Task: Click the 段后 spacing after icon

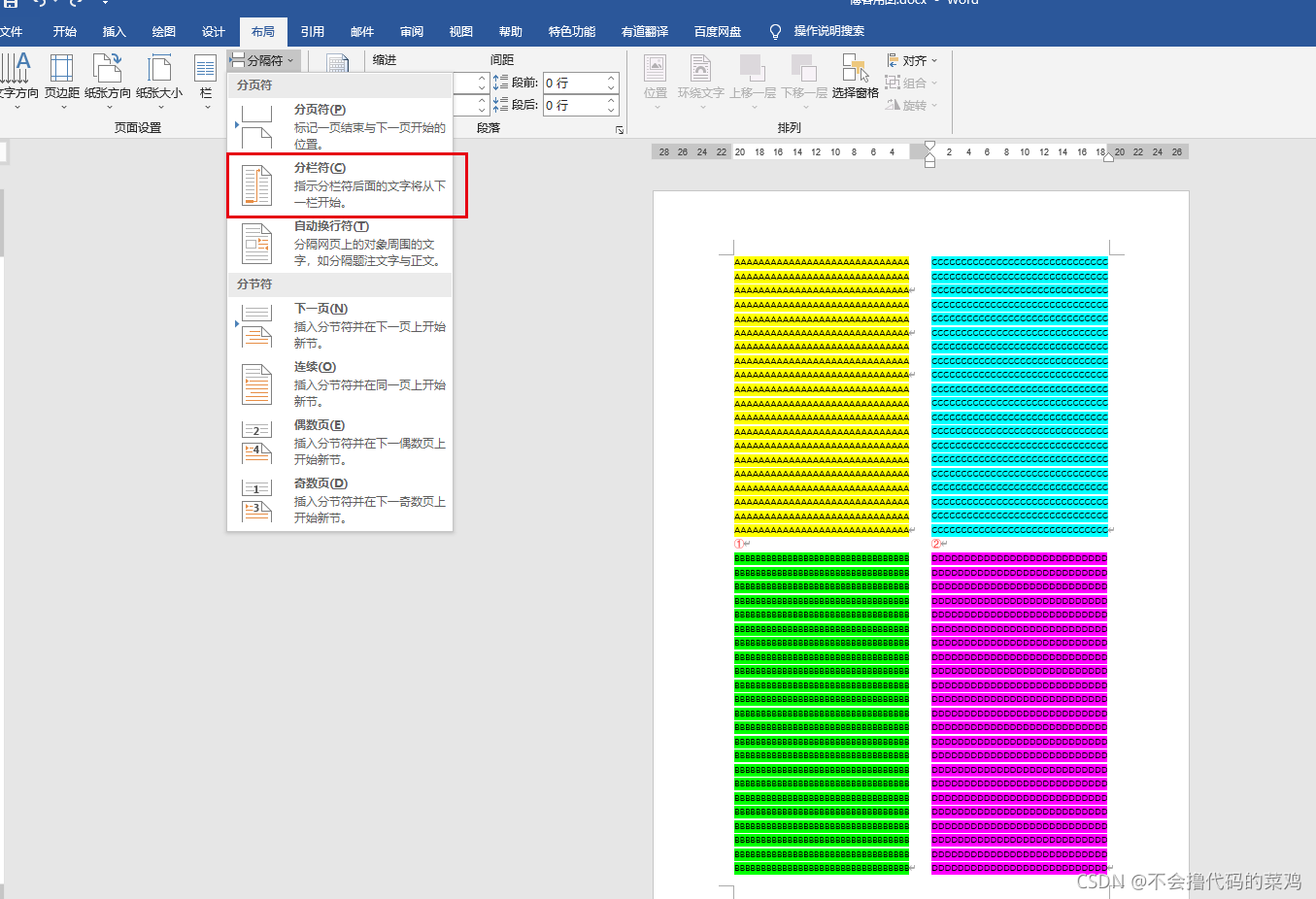Action: click(x=500, y=104)
